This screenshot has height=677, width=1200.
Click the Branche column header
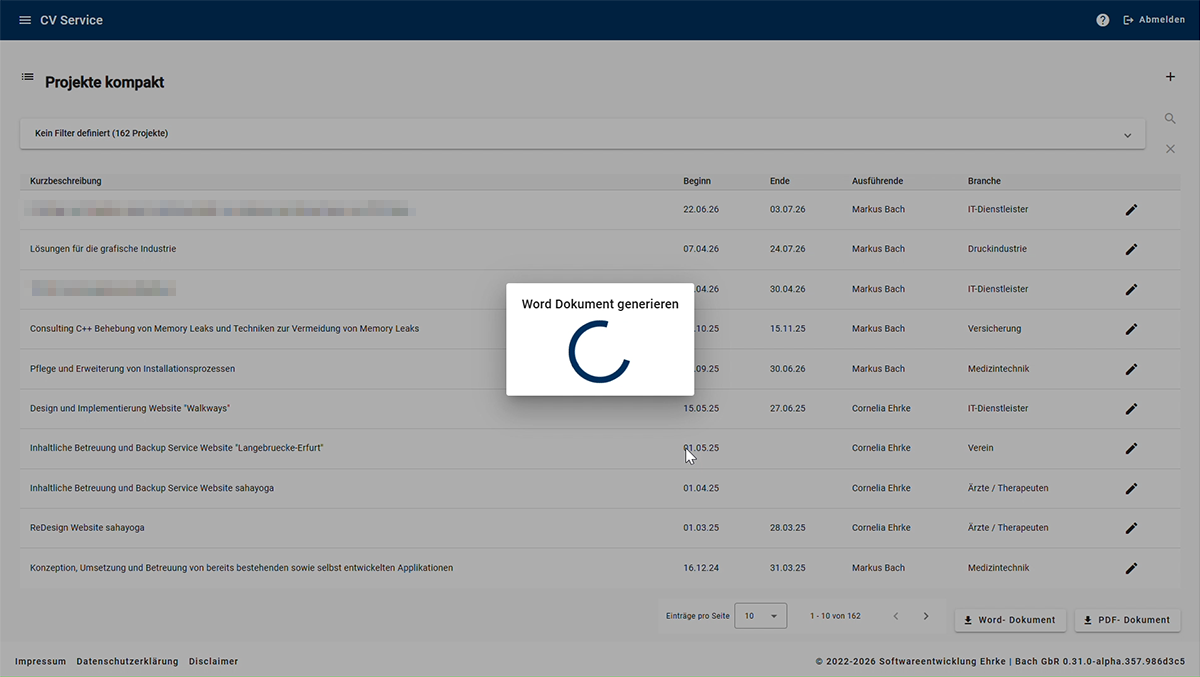click(984, 181)
